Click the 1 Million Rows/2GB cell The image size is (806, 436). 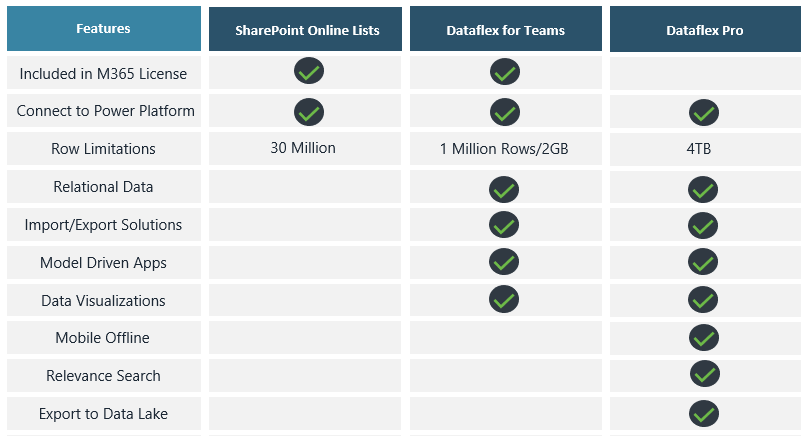click(504, 149)
